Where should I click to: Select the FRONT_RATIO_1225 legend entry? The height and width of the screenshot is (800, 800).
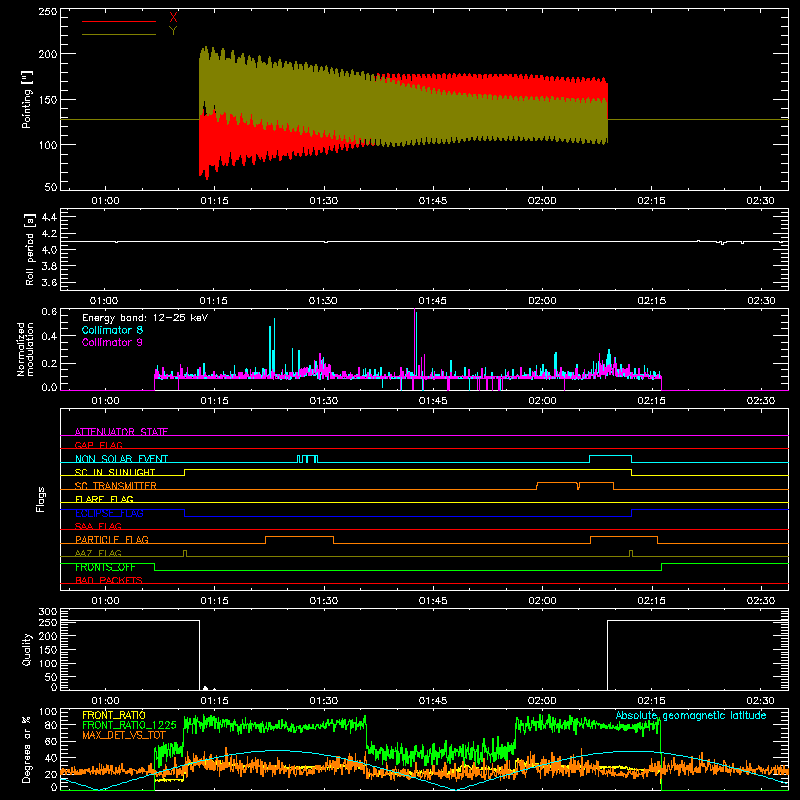click(129, 725)
